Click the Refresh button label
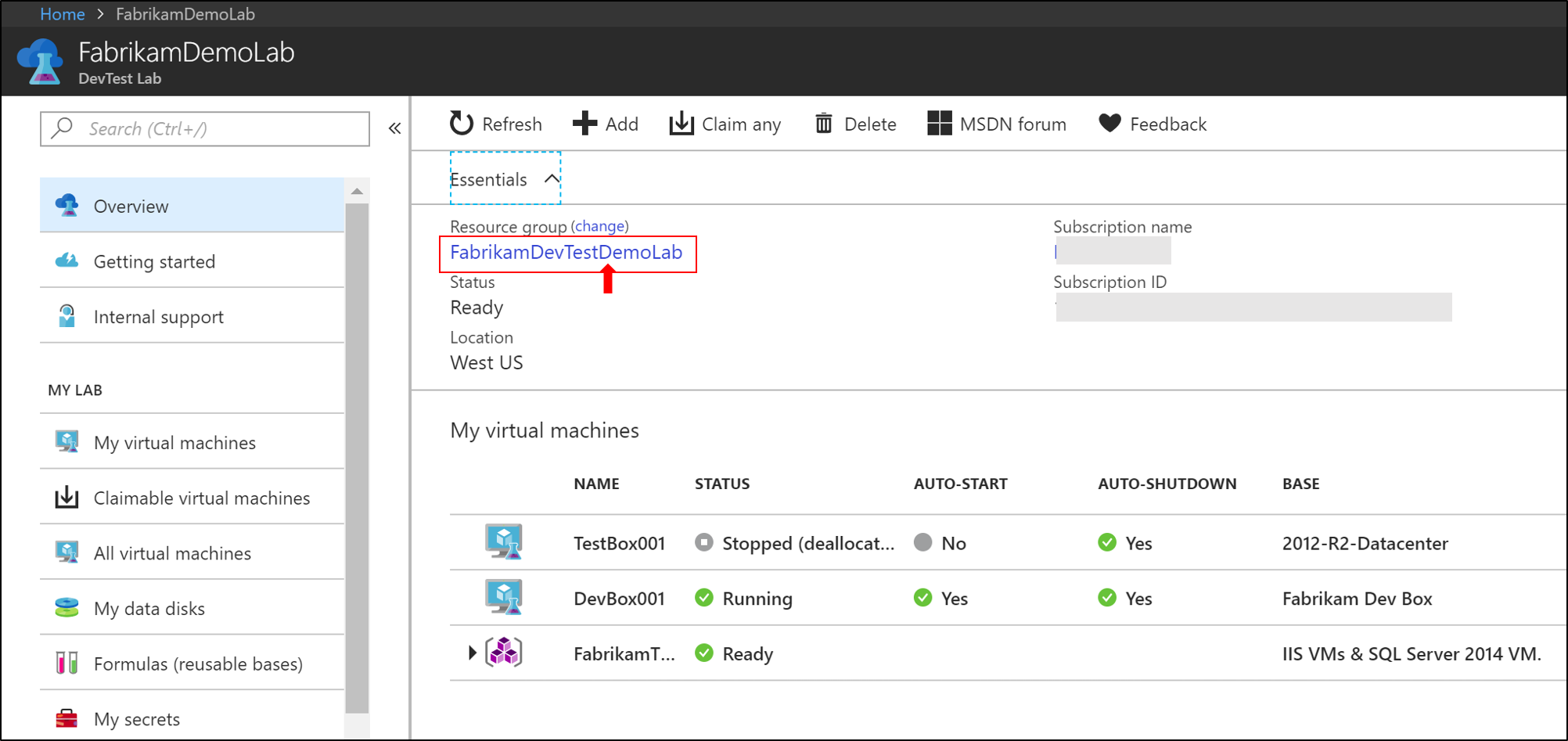1568x741 pixels. (512, 124)
